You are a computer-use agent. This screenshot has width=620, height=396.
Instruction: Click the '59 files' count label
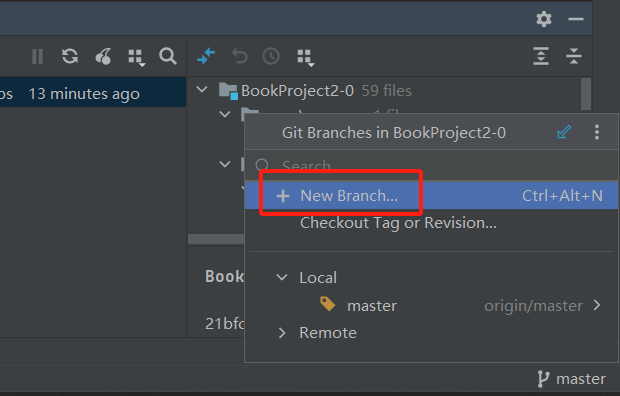pyautogui.click(x=387, y=91)
